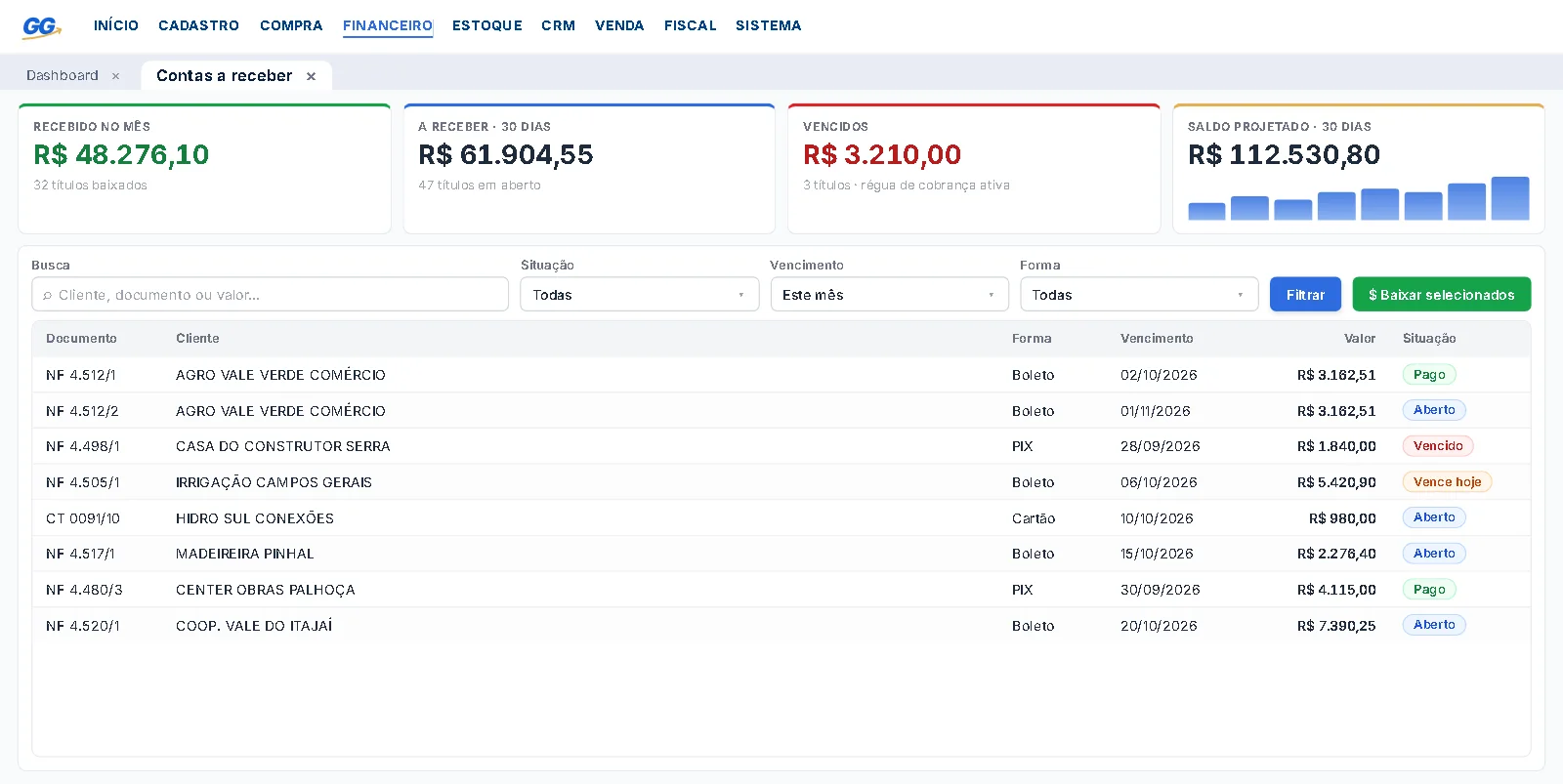
Task: Select the Contas a receber tab
Action: click(224, 76)
